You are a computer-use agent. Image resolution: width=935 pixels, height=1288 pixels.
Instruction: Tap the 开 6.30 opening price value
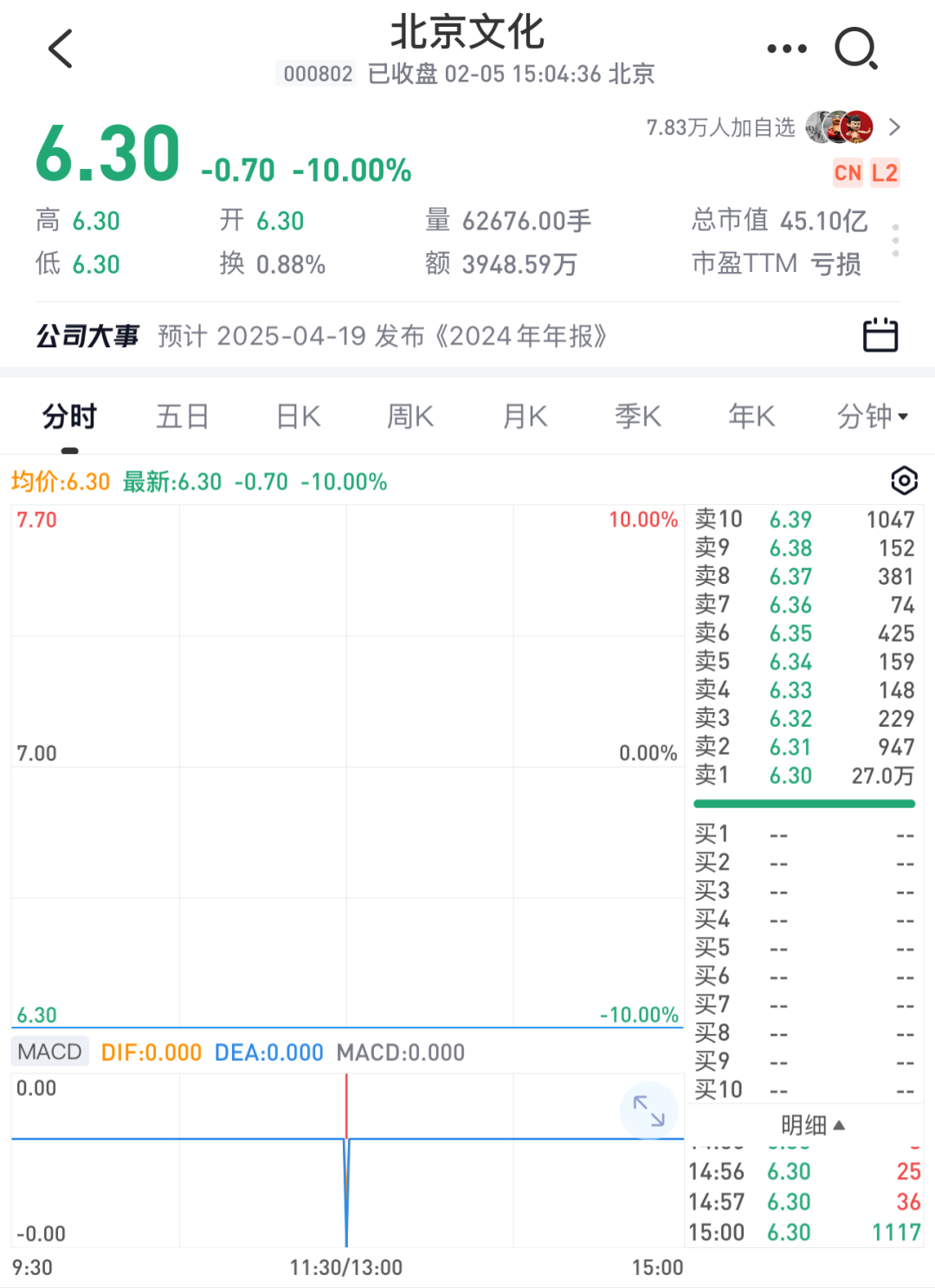[261, 221]
